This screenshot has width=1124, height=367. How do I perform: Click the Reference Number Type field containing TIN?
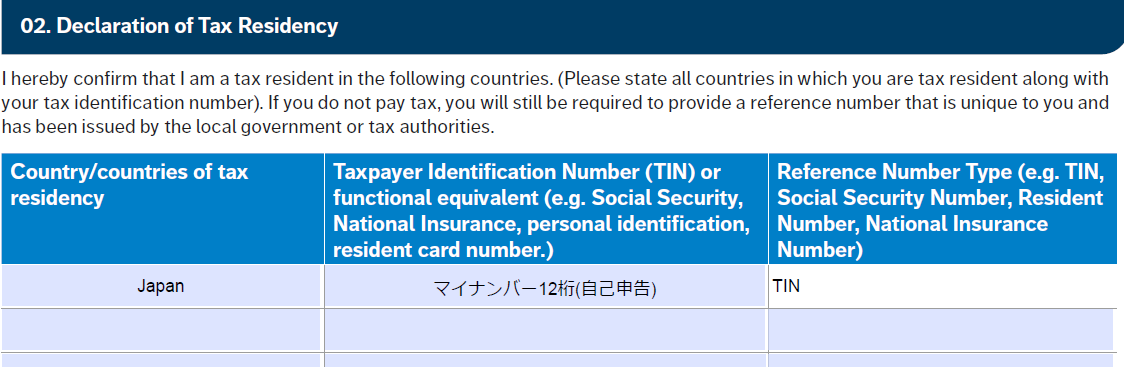[x=943, y=287]
